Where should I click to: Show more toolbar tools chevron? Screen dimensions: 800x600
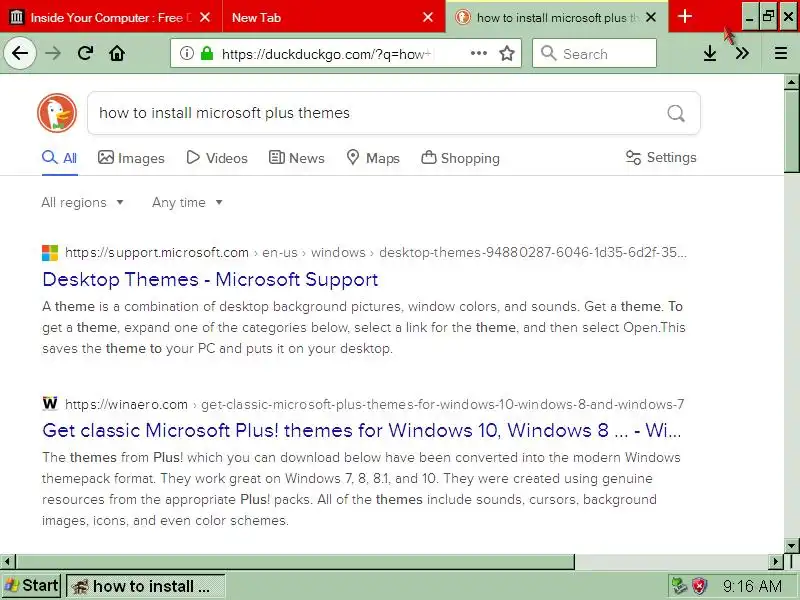[742, 53]
